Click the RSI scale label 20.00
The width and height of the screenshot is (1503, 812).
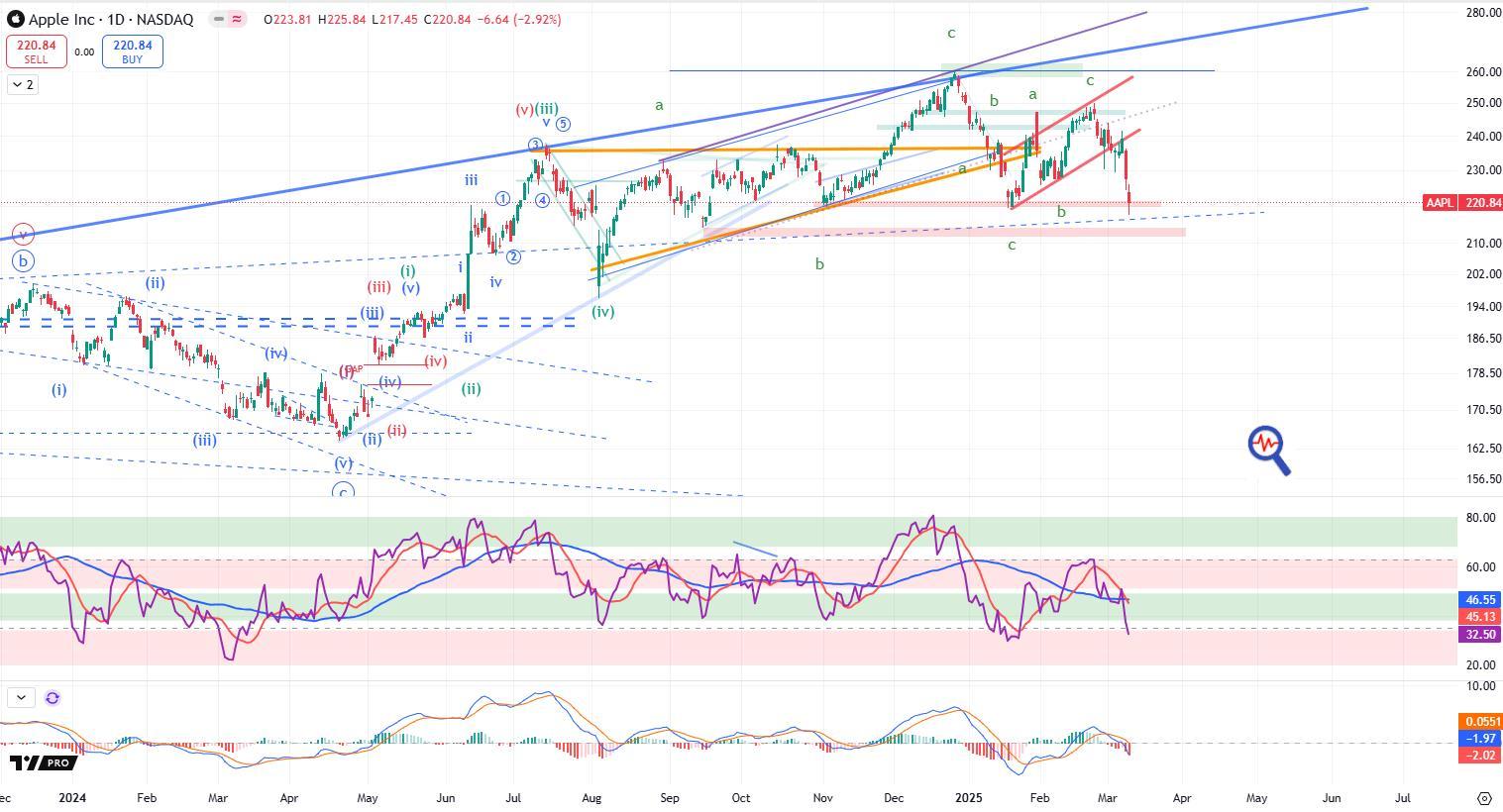(x=1480, y=665)
